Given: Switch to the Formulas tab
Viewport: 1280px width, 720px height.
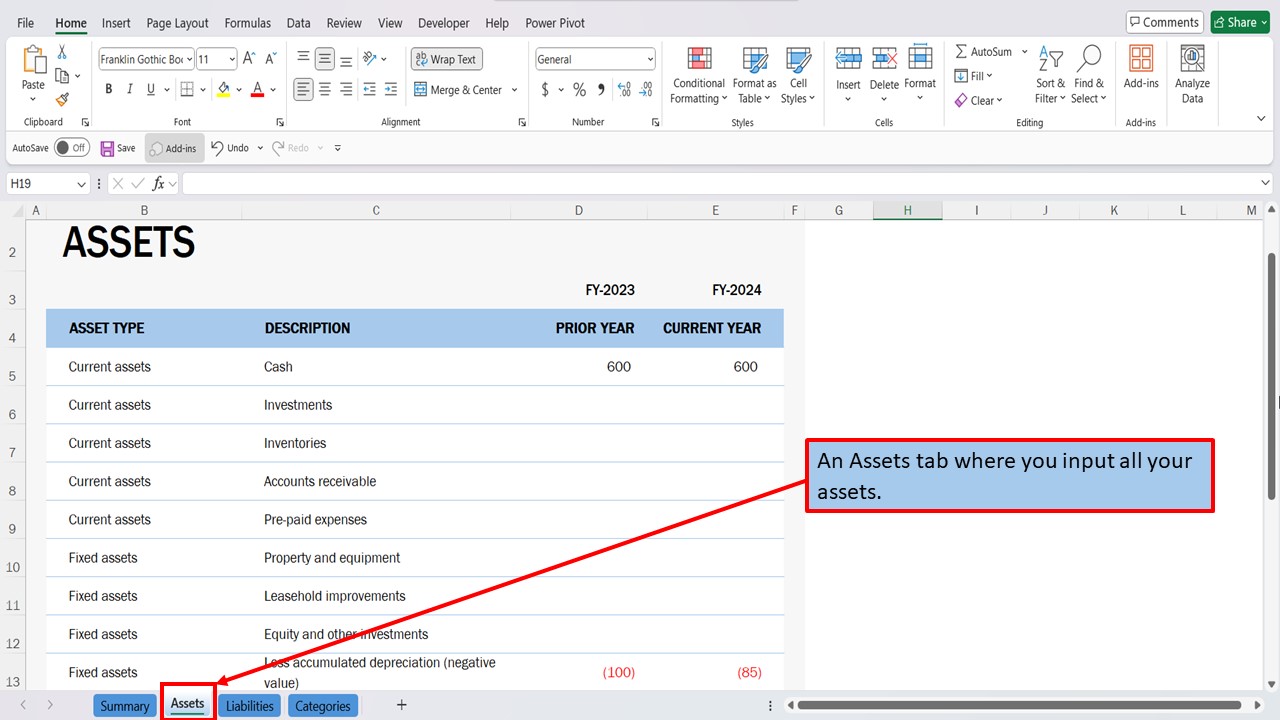Looking at the screenshot, I should point(247,23).
